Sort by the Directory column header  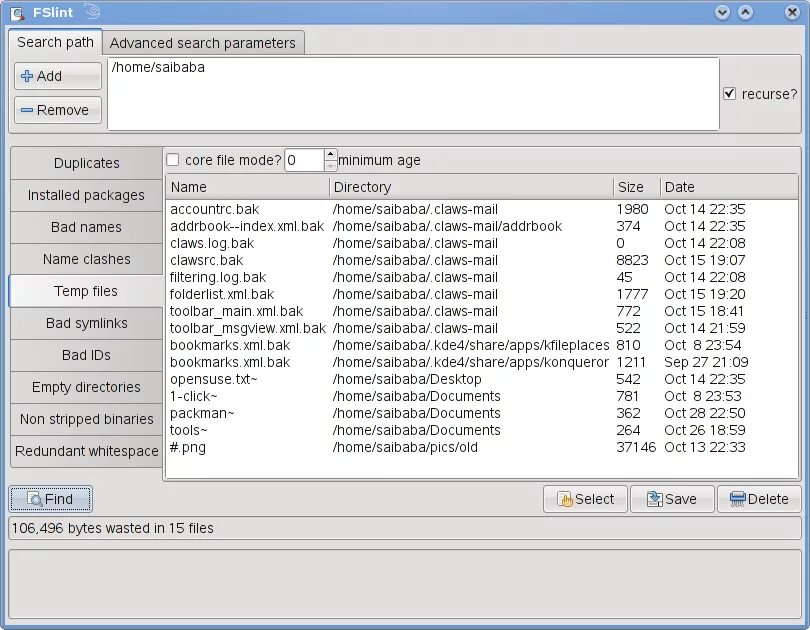point(471,187)
